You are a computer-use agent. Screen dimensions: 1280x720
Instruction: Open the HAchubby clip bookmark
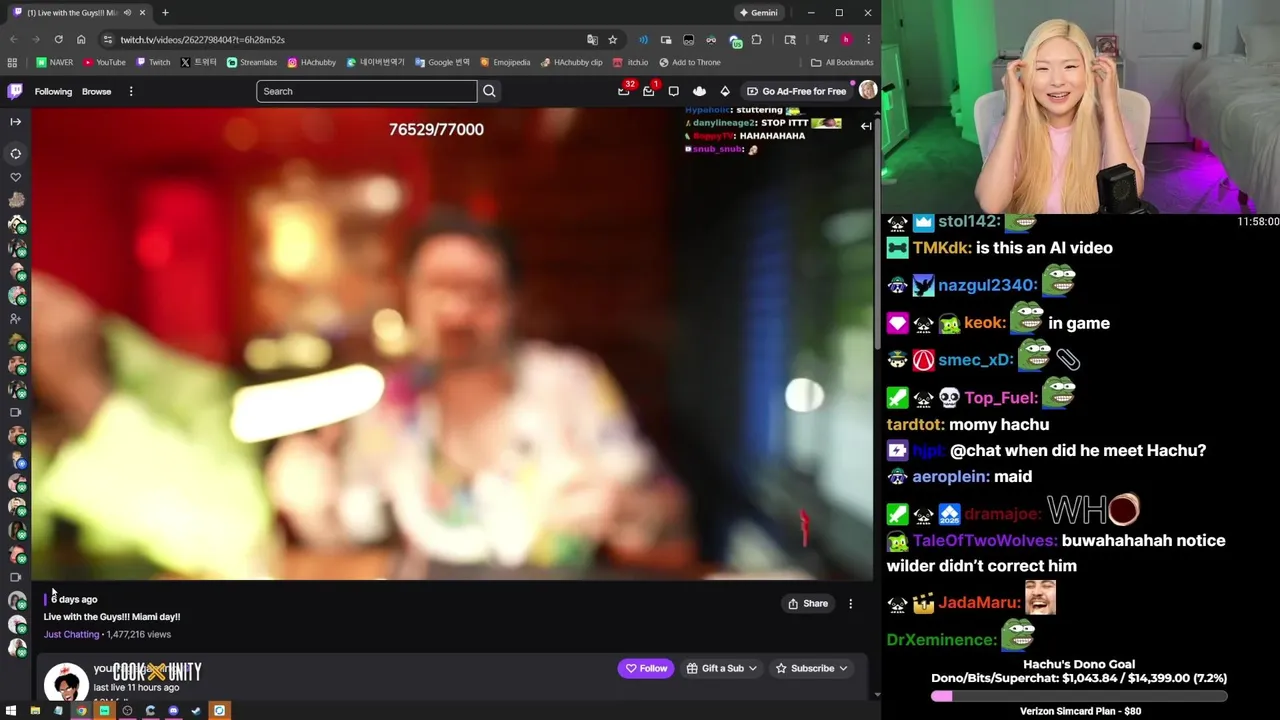(571, 62)
